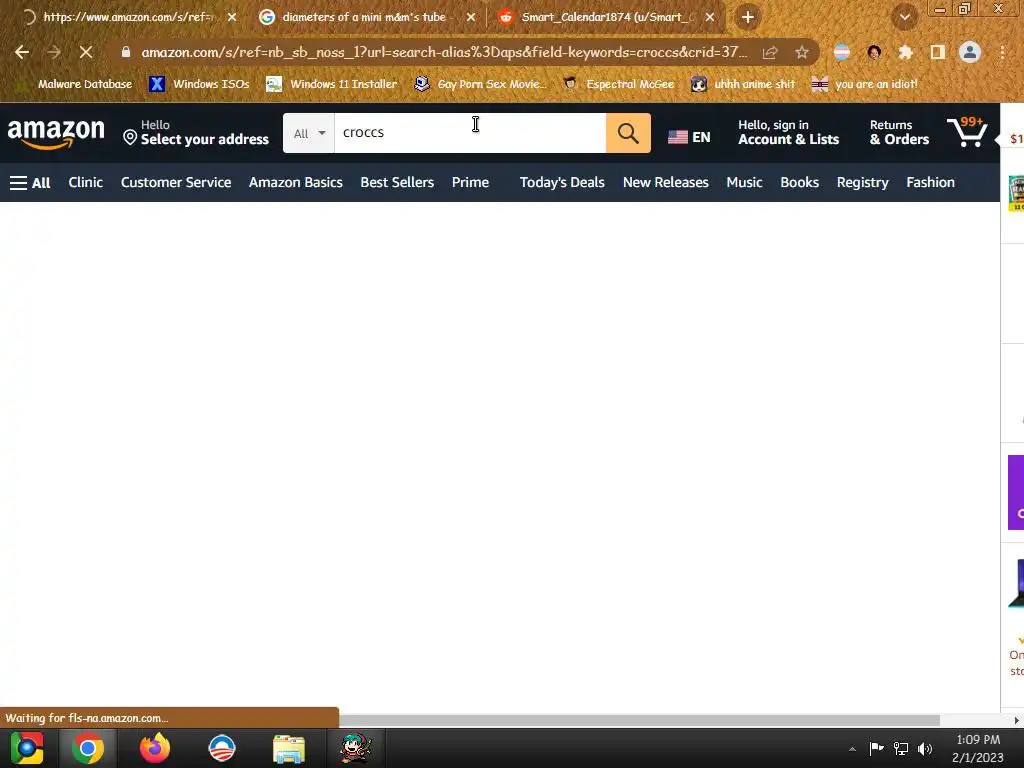
Task: Open Best Sellers link
Action: [x=397, y=182]
